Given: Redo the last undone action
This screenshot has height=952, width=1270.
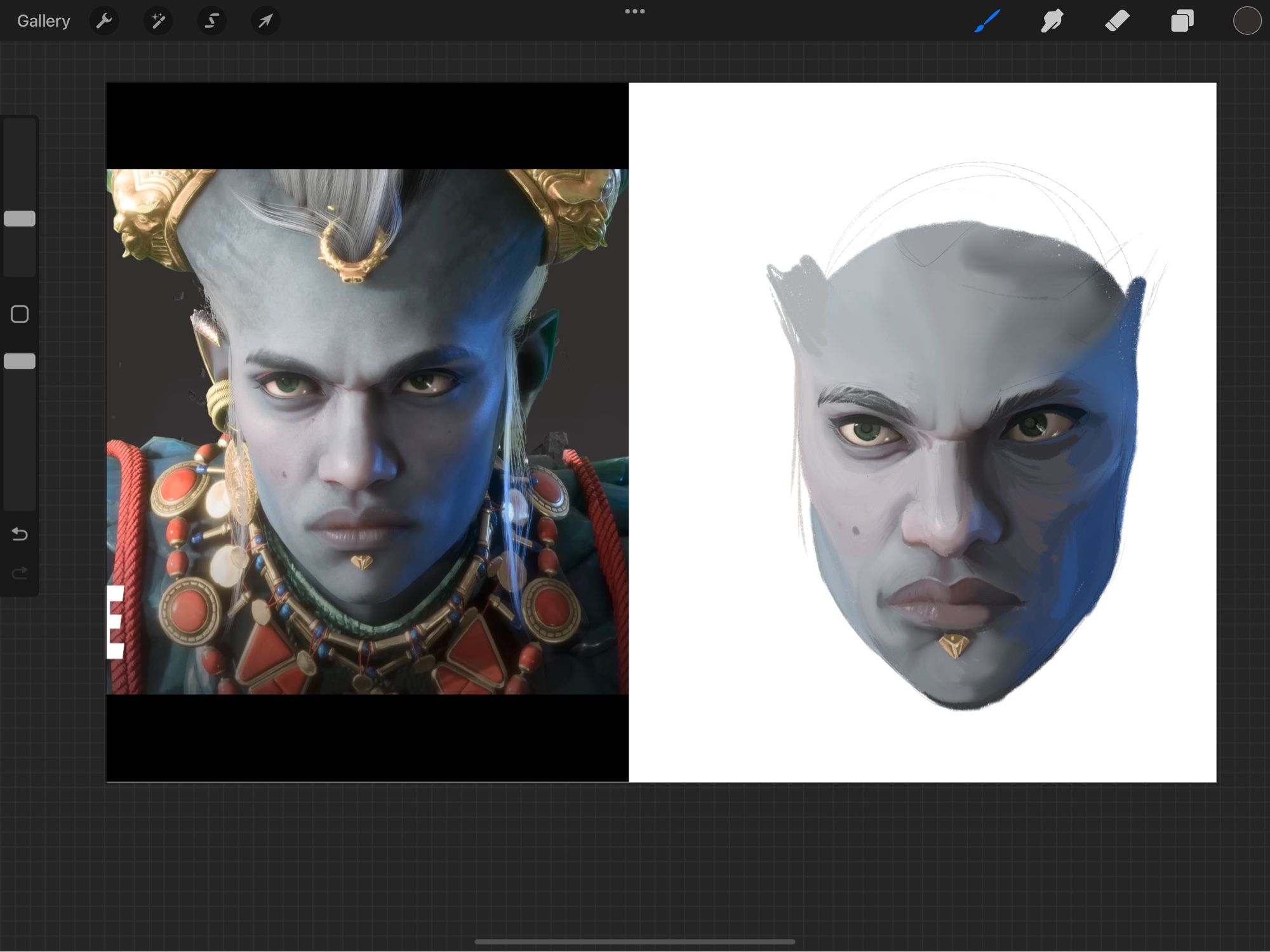Looking at the screenshot, I should pos(20,574).
